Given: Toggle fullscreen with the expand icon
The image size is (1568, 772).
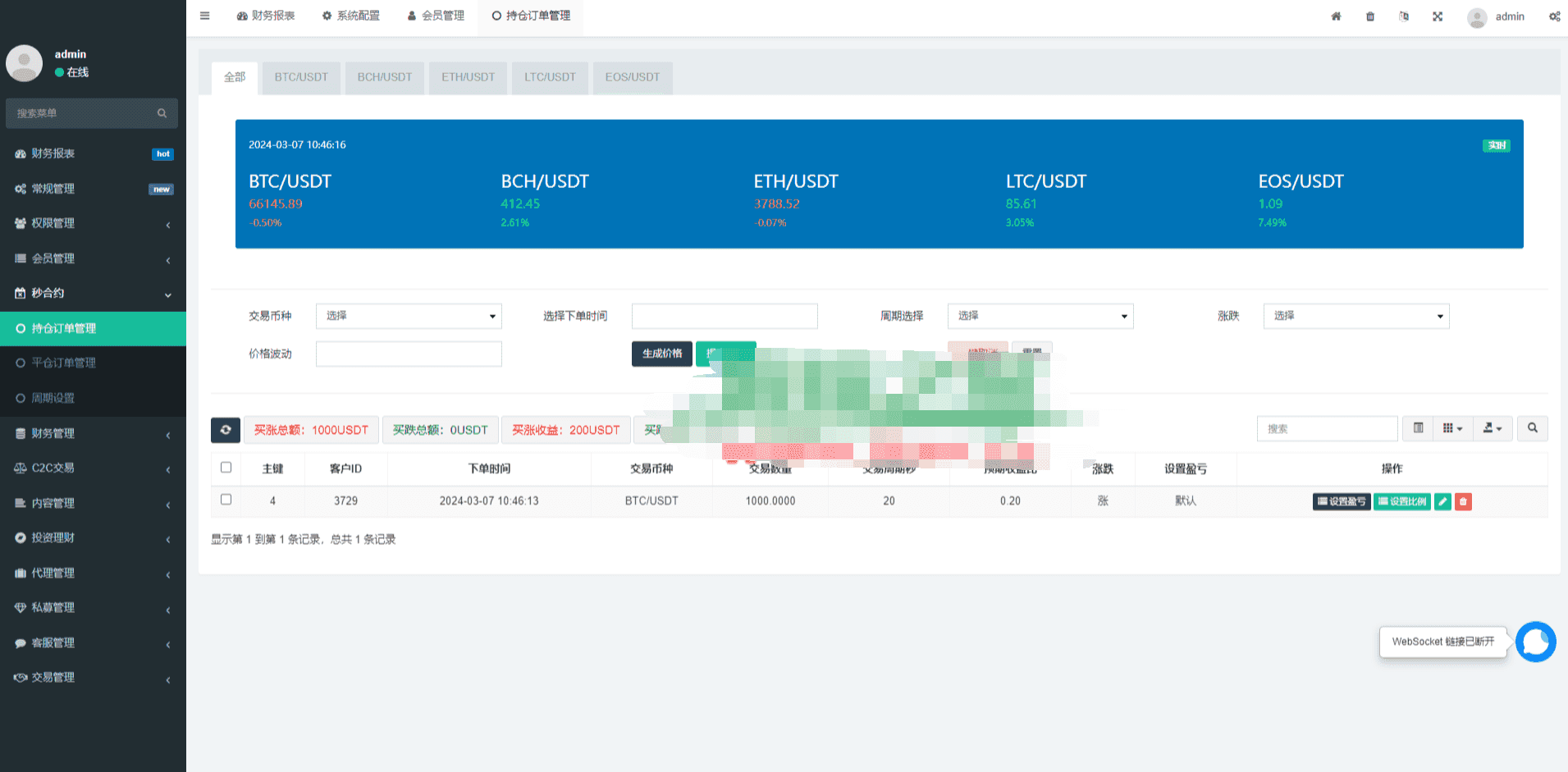Looking at the screenshot, I should 1438,16.
